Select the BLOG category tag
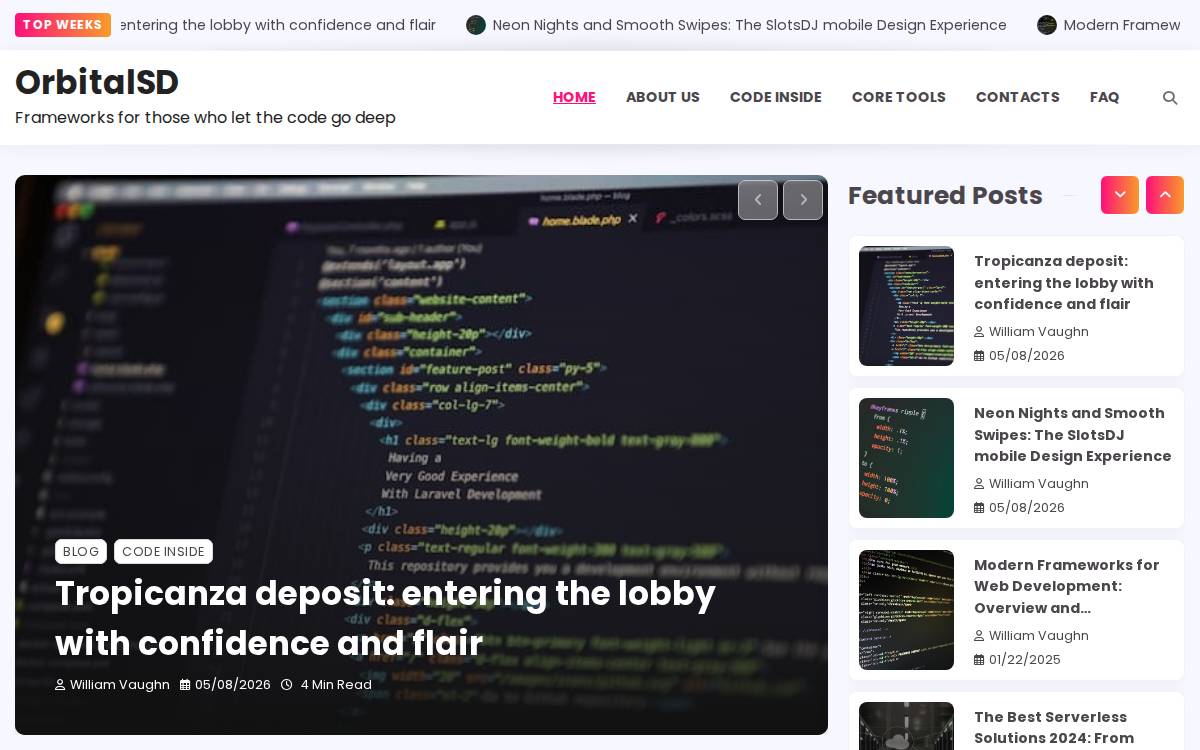 pos(81,551)
